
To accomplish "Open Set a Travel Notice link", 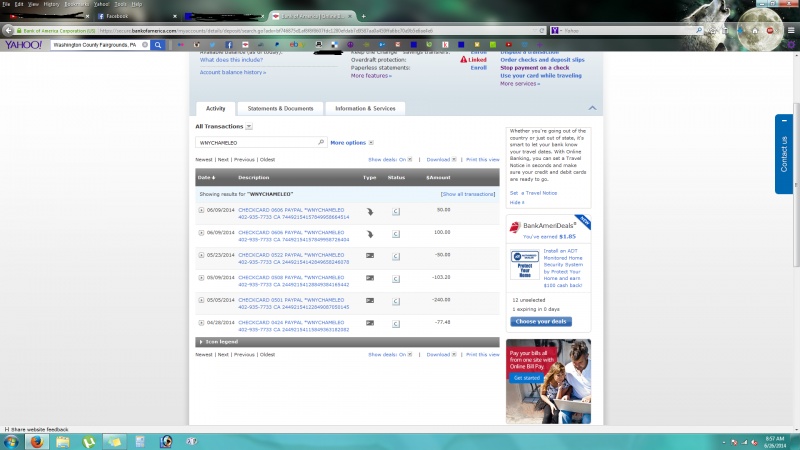I will (533, 193).
